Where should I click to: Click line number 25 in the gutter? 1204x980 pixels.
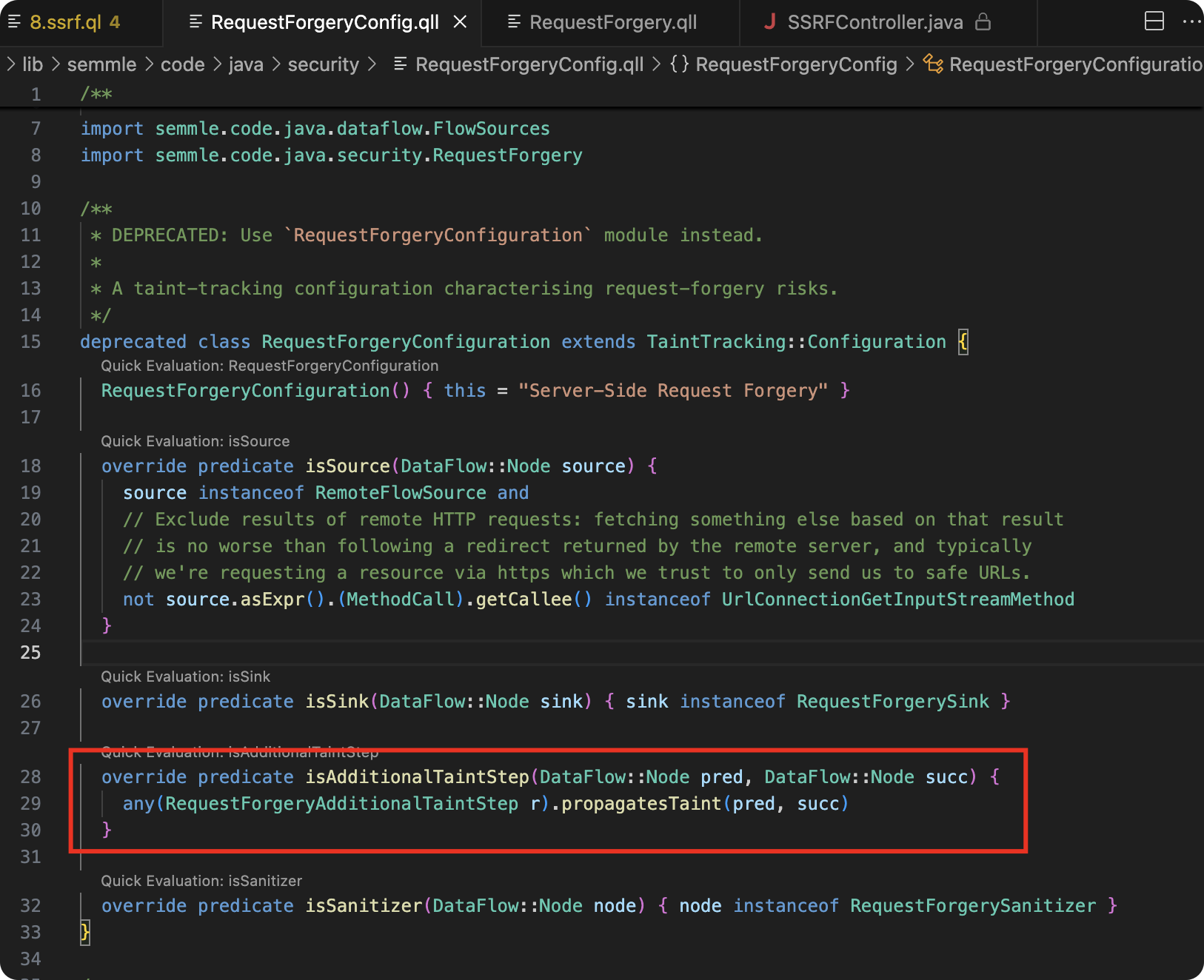(x=30, y=652)
